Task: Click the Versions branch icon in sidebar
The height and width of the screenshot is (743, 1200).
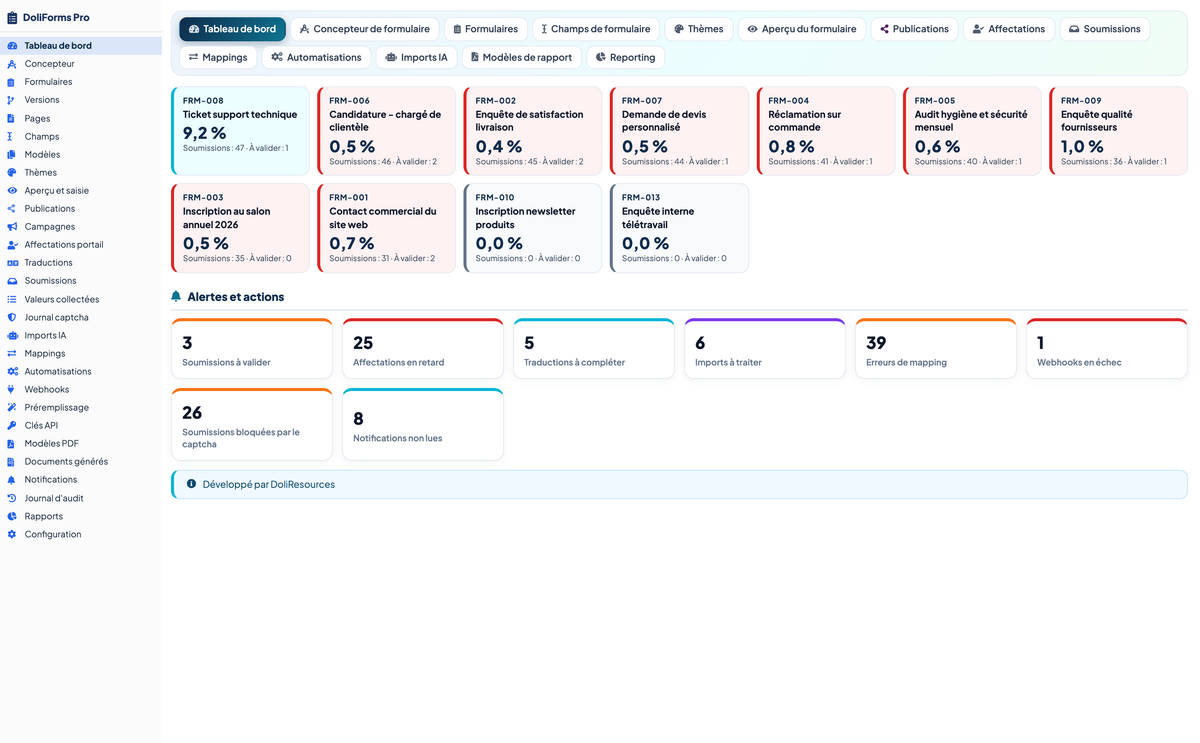Action: [12, 100]
